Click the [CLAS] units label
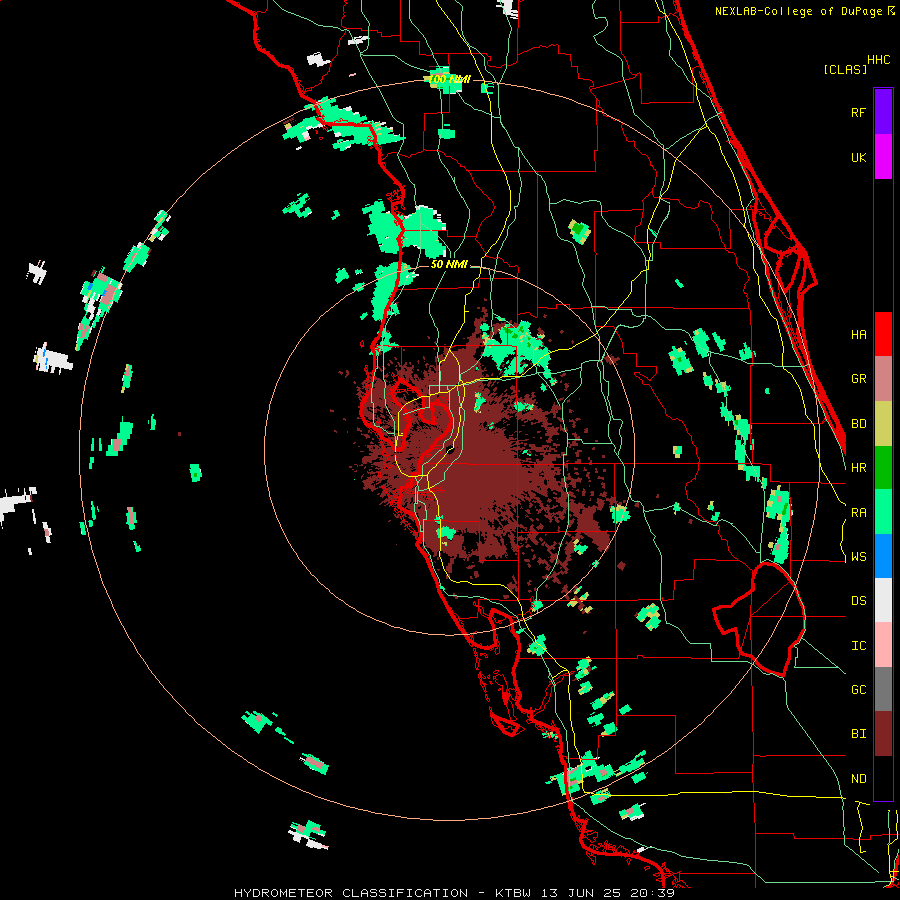Screen dimensions: 900x900 [x=845, y=70]
